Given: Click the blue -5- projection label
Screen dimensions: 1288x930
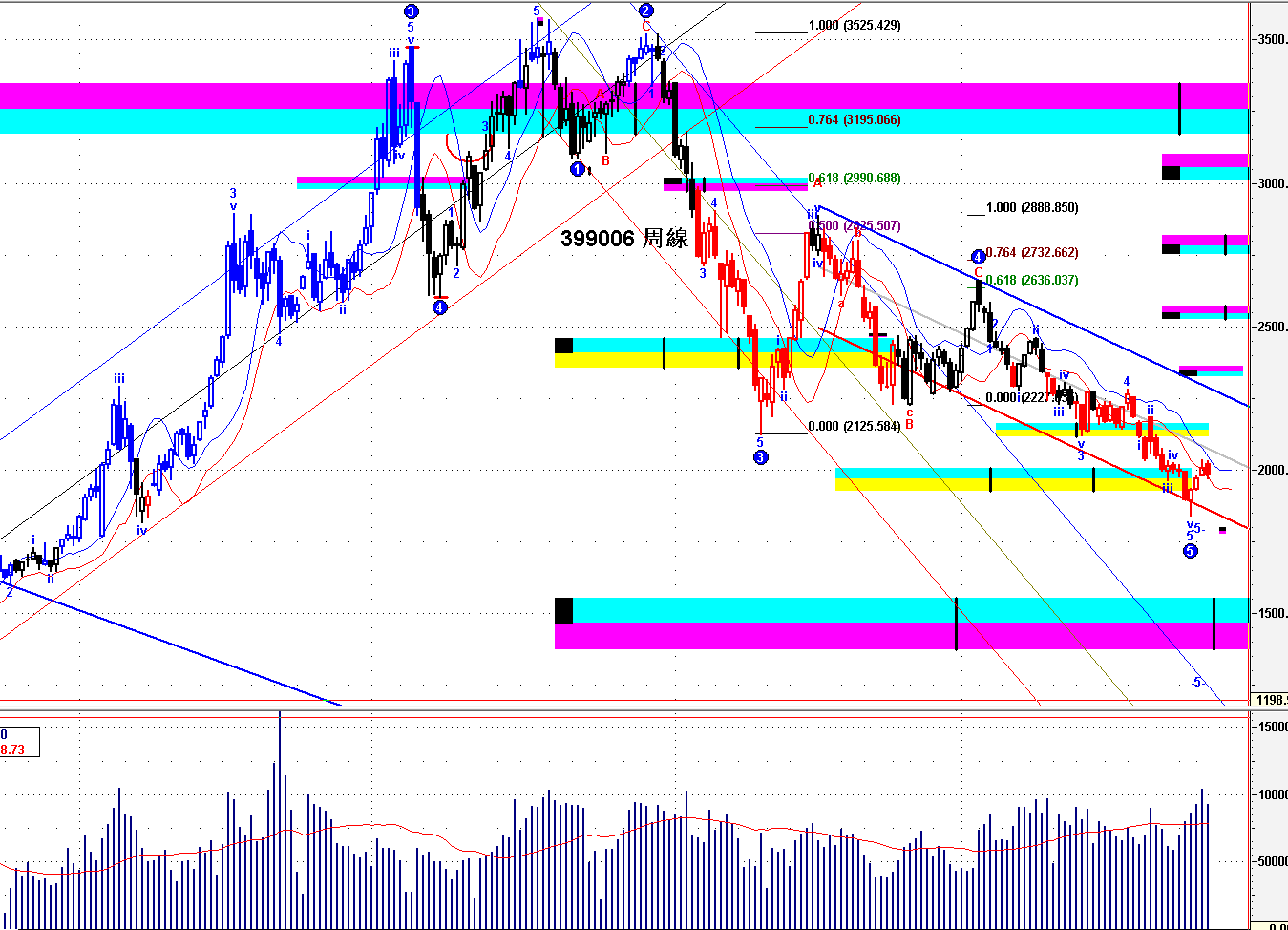Looking at the screenshot, I should [1197, 683].
